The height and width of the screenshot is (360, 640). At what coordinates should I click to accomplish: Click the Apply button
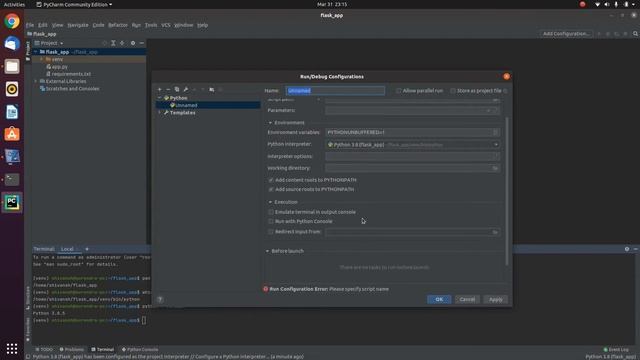496,299
